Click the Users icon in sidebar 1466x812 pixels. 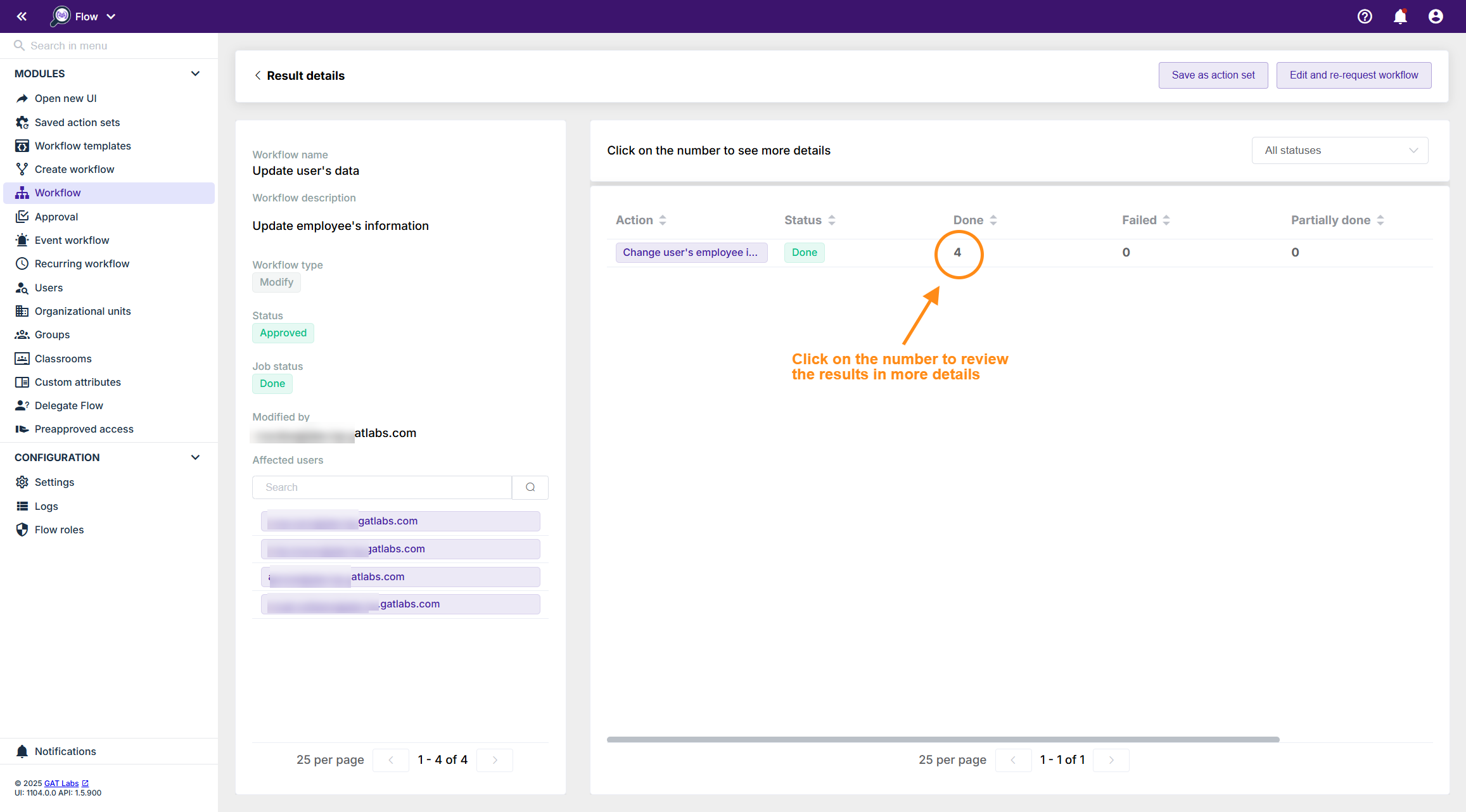tap(22, 288)
